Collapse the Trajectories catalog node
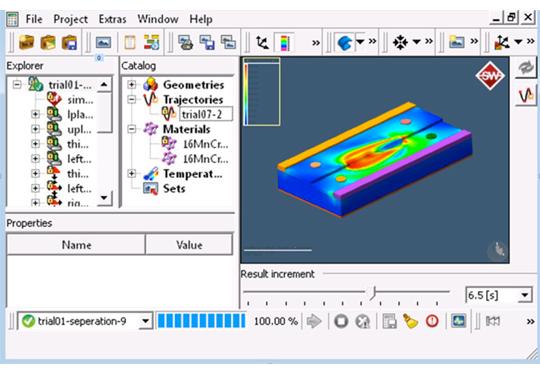Image resolution: width=540 pixels, height=375 pixels. point(132,99)
